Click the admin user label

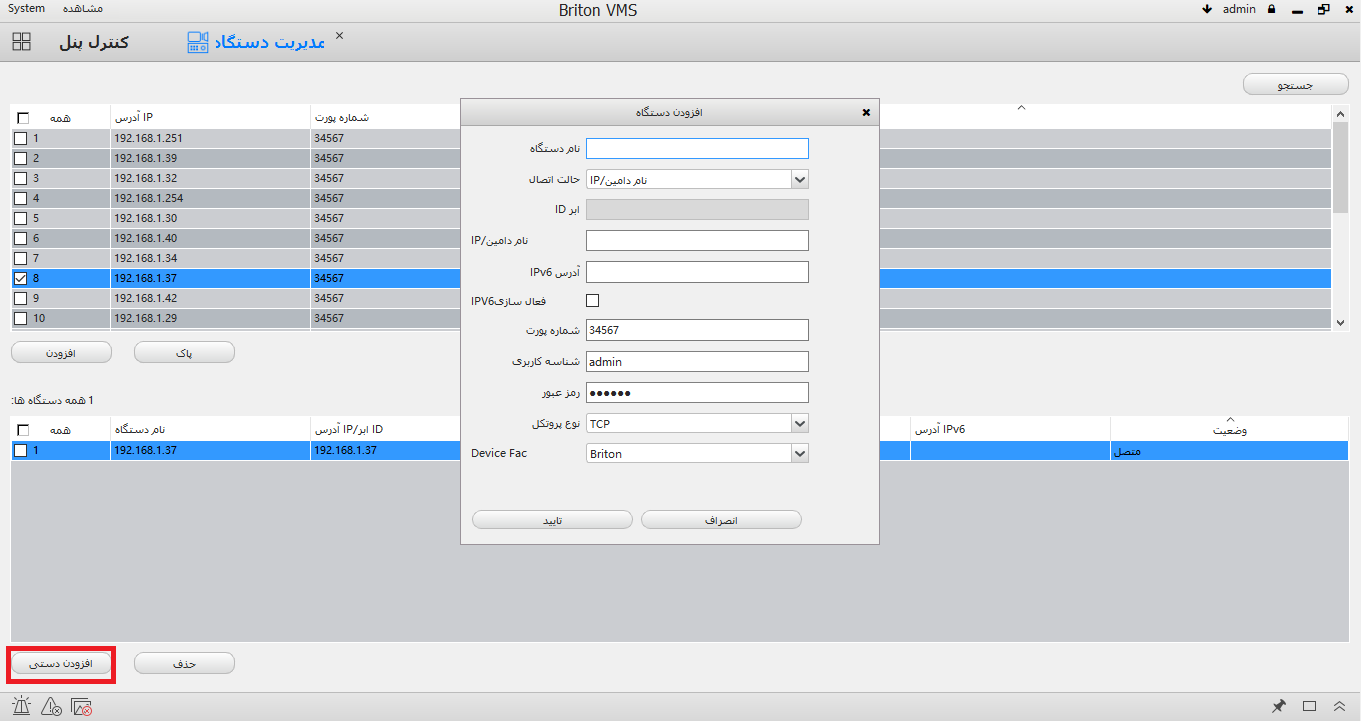click(x=1239, y=9)
